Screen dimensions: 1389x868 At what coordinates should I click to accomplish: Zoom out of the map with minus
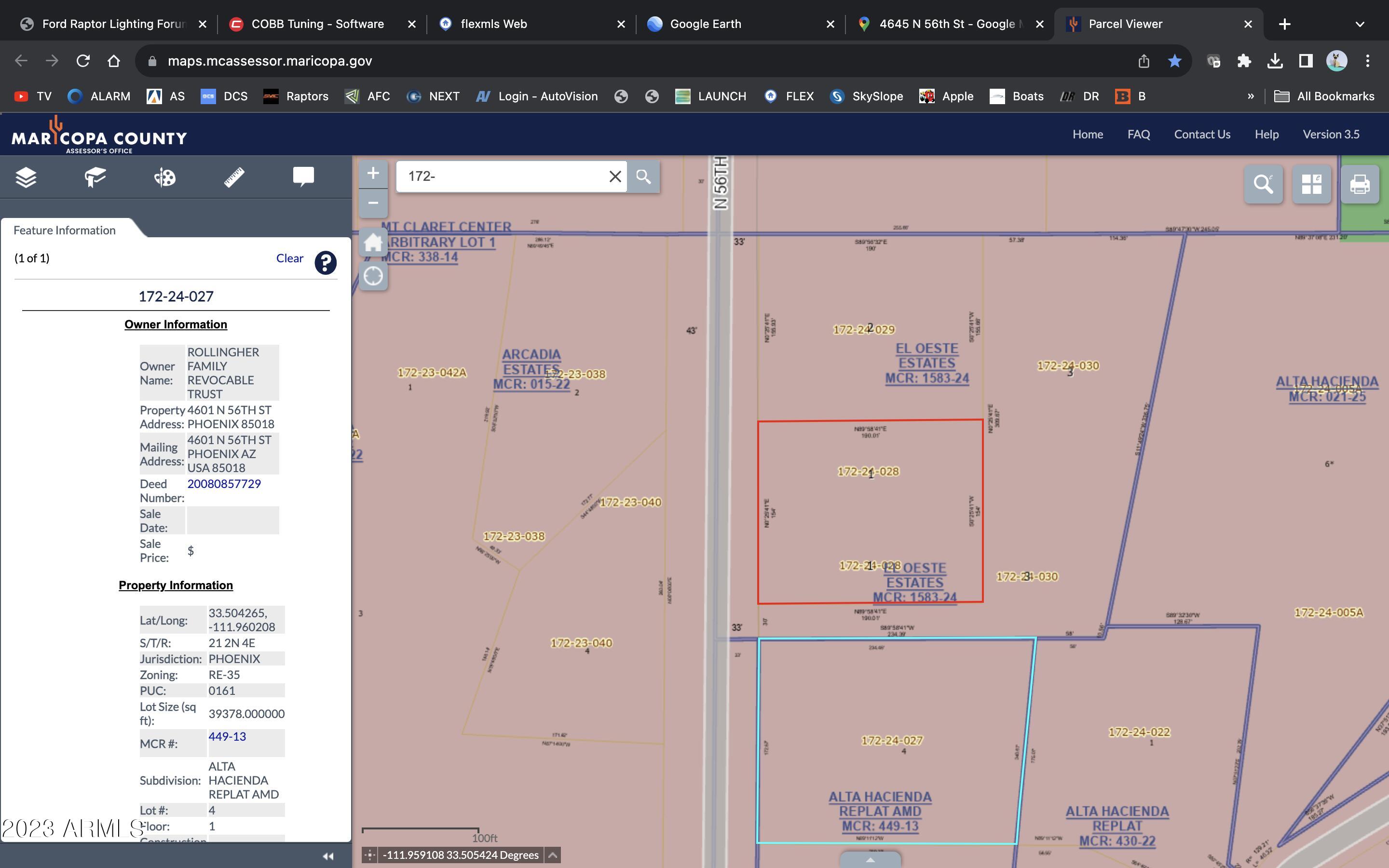pos(373,203)
